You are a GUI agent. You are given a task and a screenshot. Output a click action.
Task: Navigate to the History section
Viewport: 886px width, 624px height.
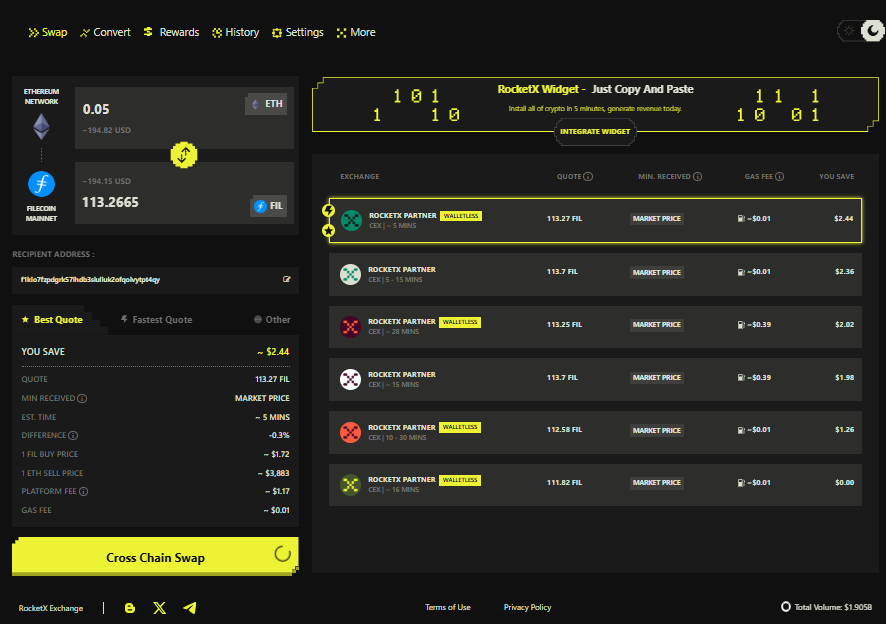[236, 31]
